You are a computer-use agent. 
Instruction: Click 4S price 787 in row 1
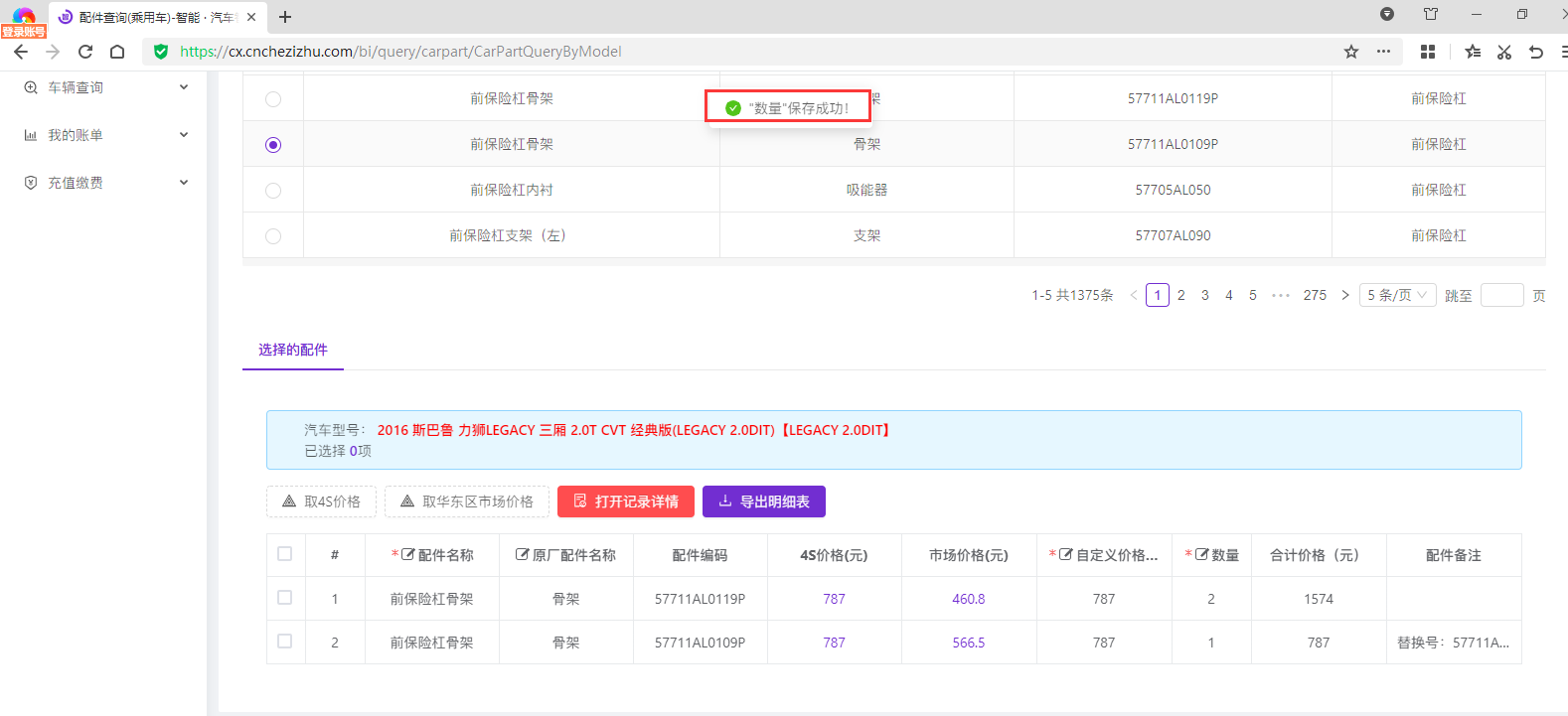pos(835,599)
